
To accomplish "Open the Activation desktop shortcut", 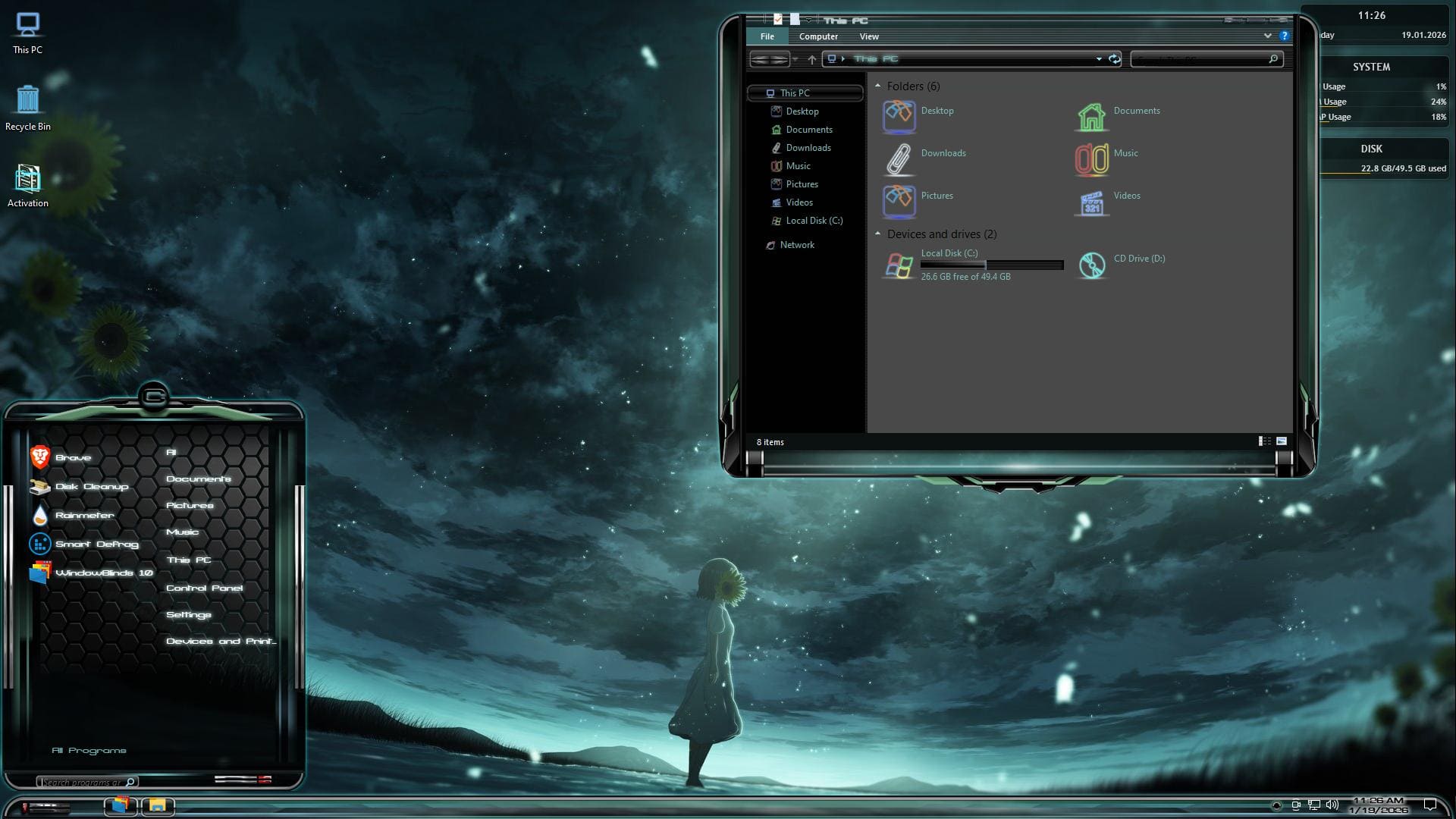I will pyautogui.click(x=27, y=186).
